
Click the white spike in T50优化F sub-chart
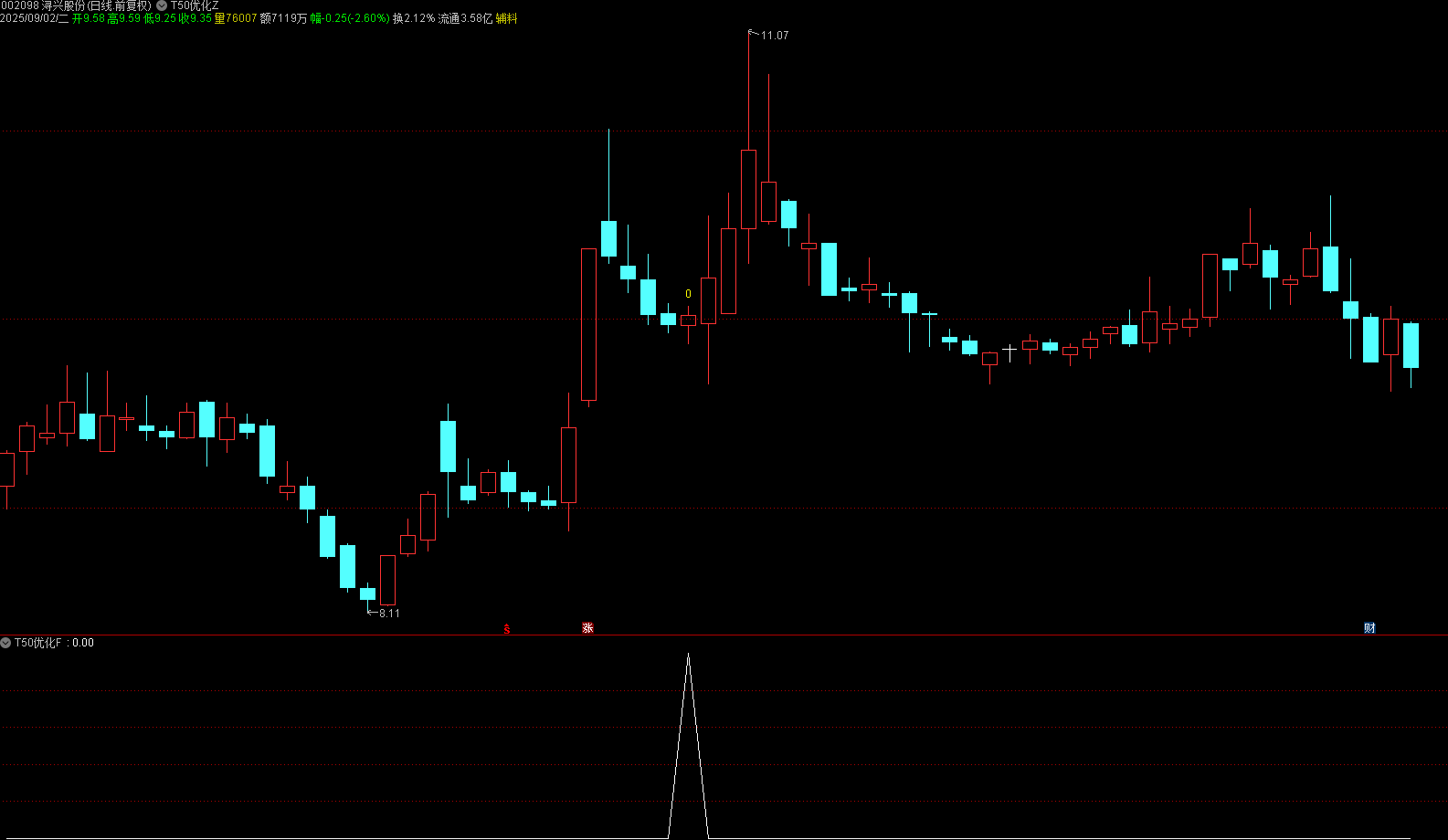click(688, 744)
